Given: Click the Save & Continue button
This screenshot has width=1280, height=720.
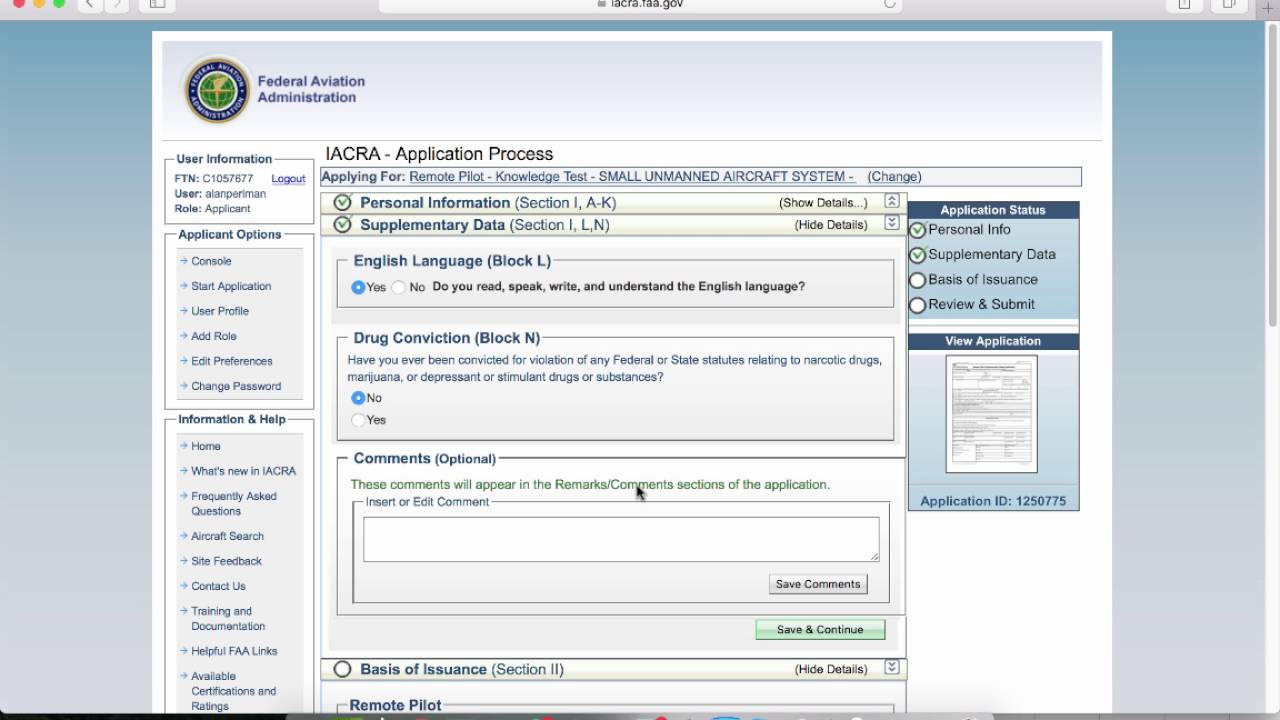Looking at the screenshot, I should click(x=820, y=629).
